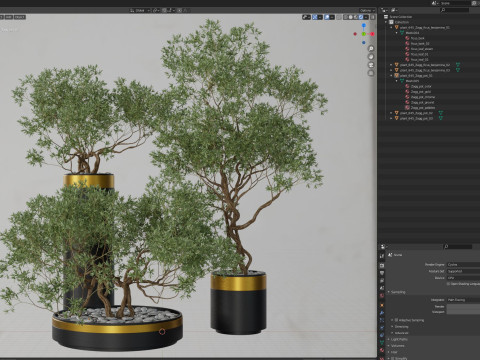Select Rendered viewport shading mode
The width and height of the screenshot is (480, 360).
point(361,17)
